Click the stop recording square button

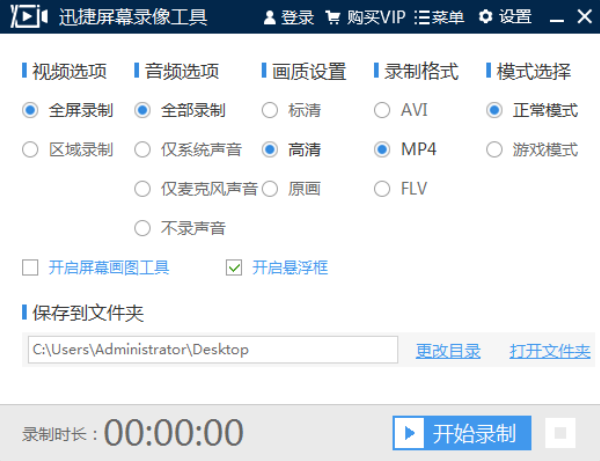click(x=560, y=433)
